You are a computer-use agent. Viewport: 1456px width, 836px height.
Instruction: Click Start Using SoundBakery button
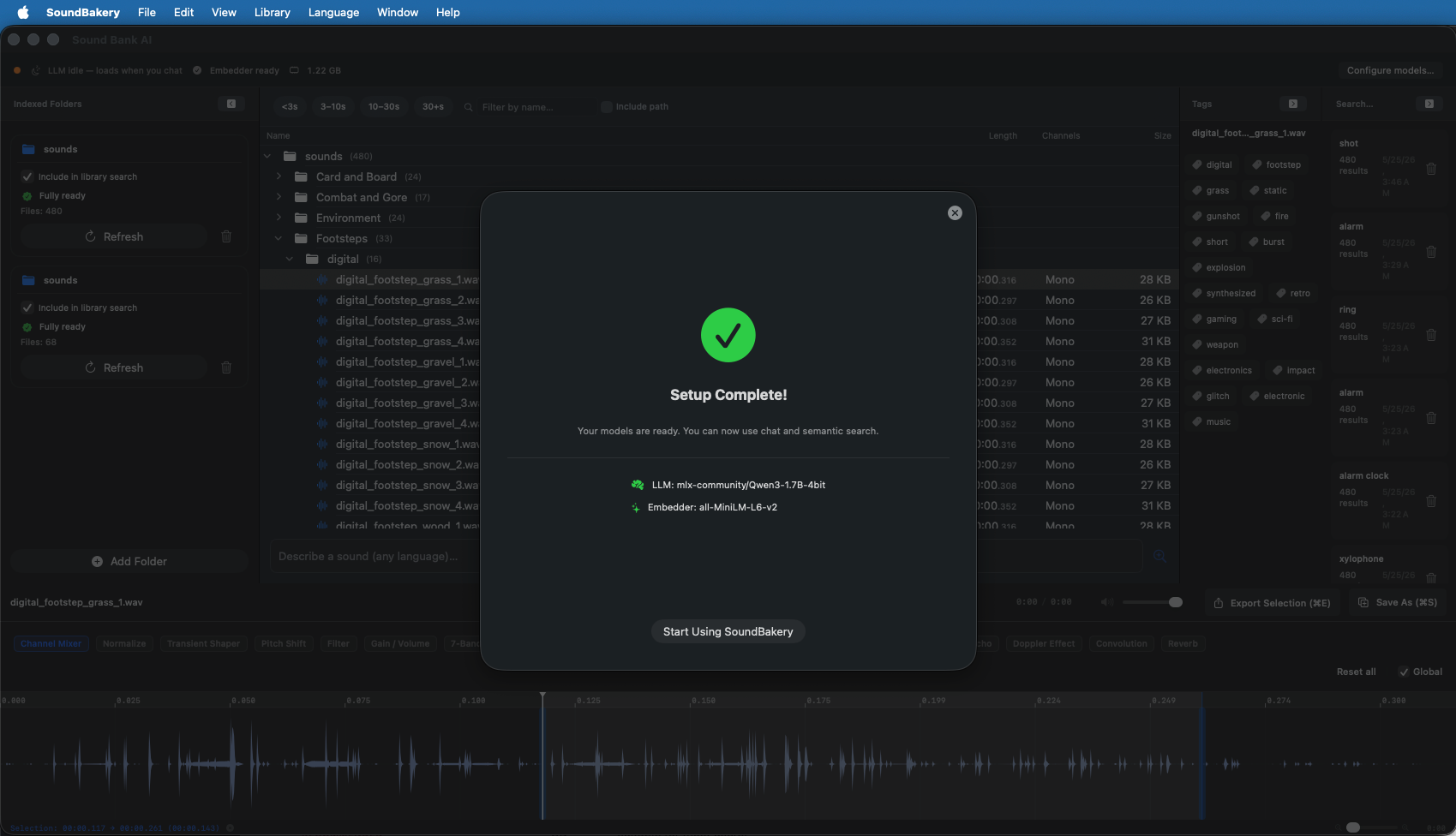click(728, 631)
